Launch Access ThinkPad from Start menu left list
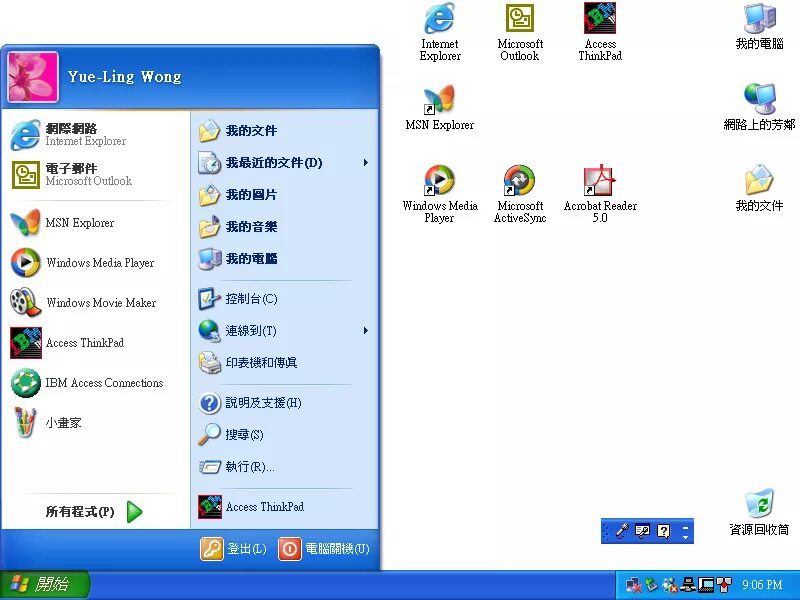 95,343
